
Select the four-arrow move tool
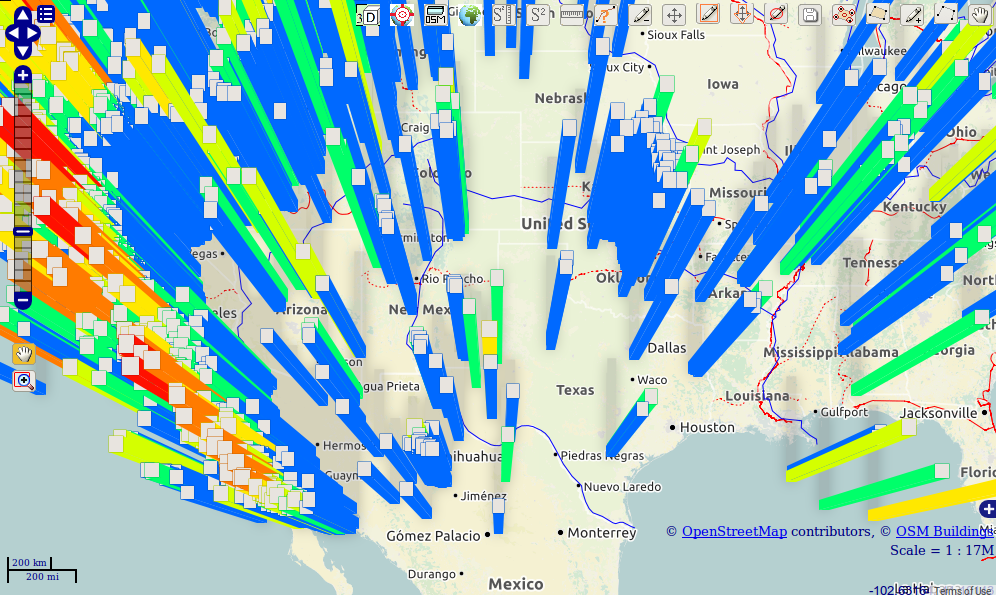click(x=674, y=15)
